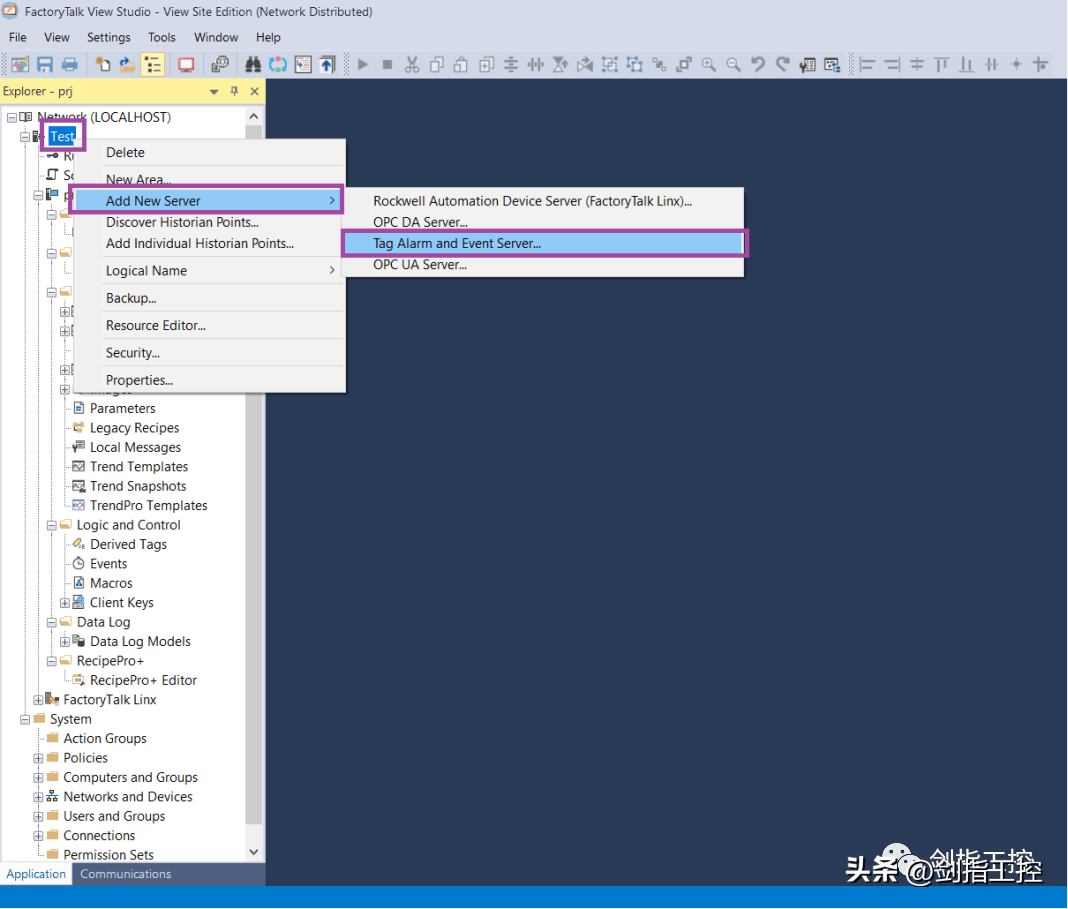Screen dimensions: 1068x909
Task: Expand the FactoryTalk Linx tree node
Action: point(38,700)
